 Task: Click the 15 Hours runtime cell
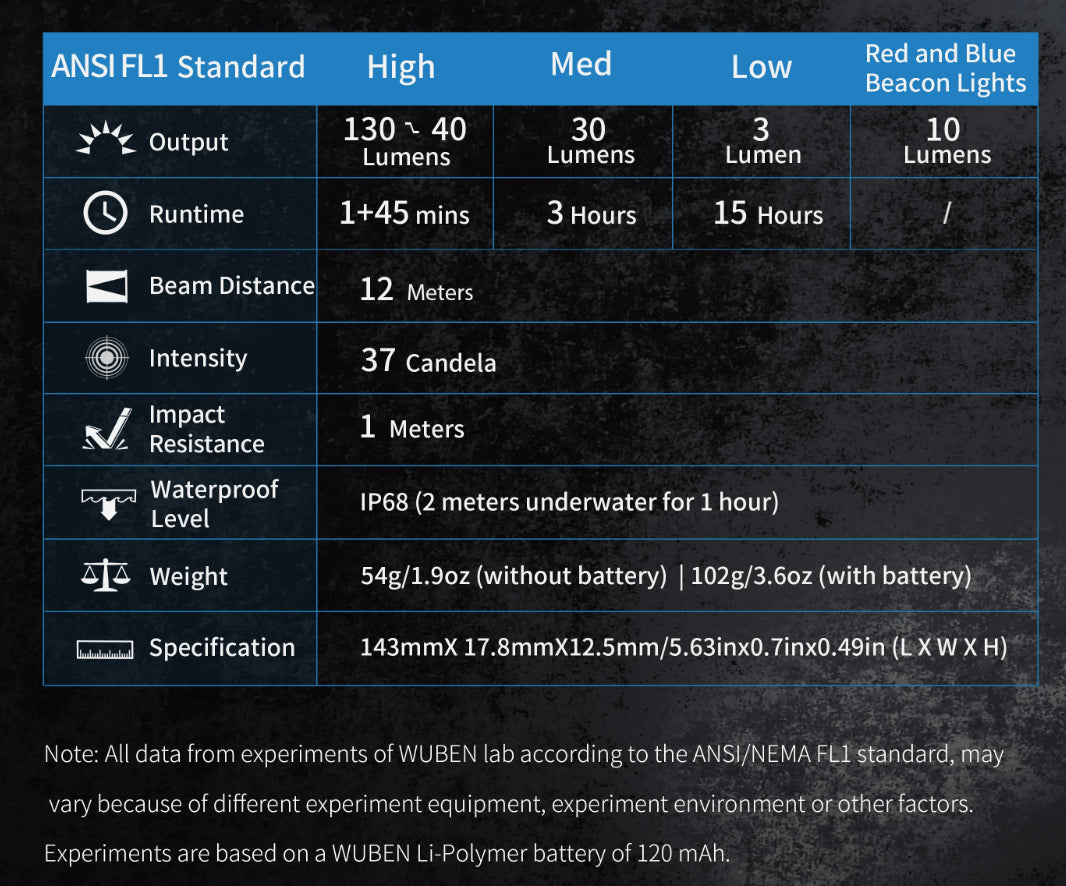(x=767, y=214)
